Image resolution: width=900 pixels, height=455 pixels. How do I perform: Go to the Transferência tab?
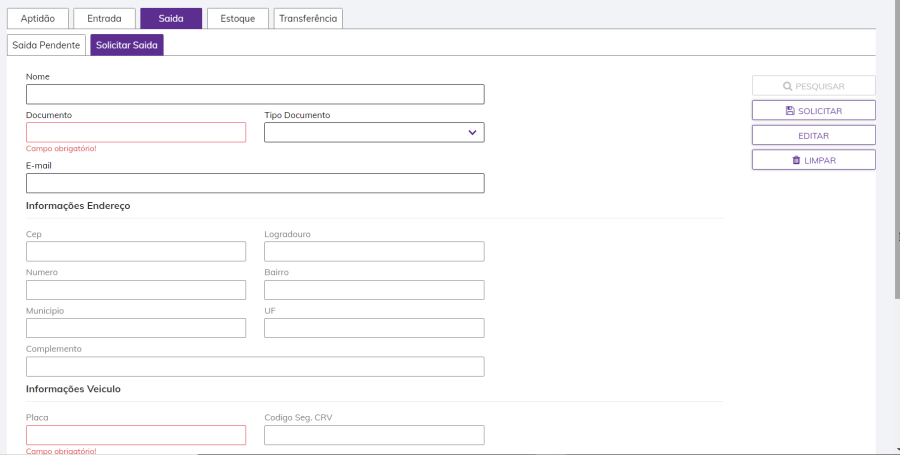308,18
